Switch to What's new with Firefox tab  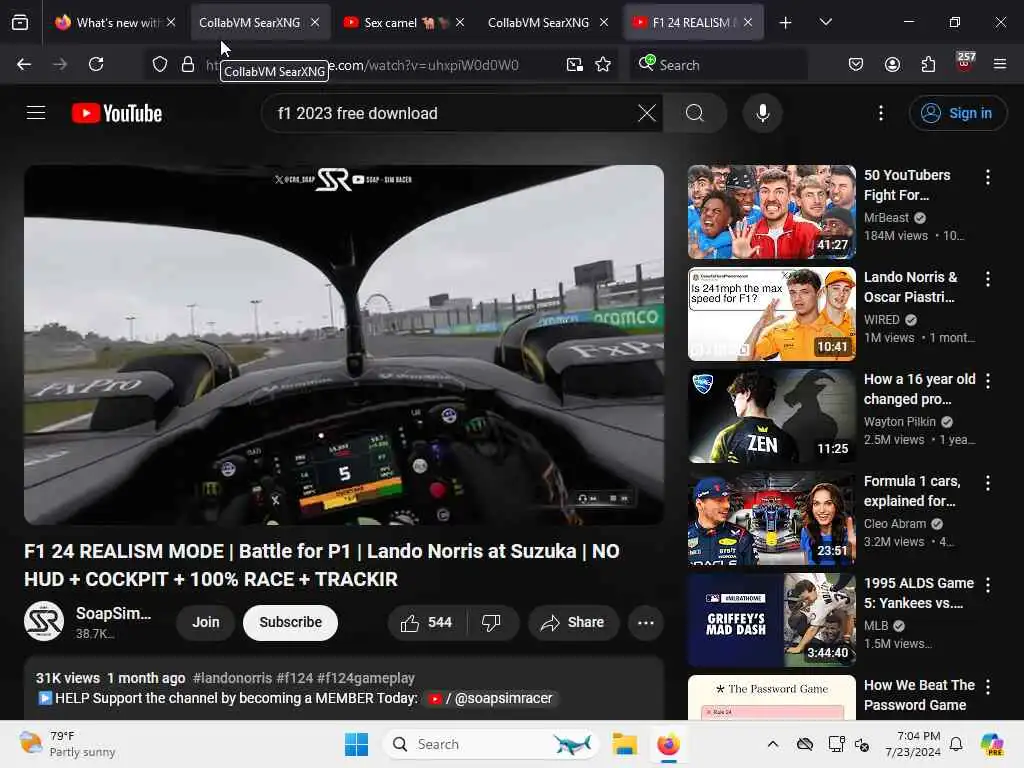pos(116,23)
